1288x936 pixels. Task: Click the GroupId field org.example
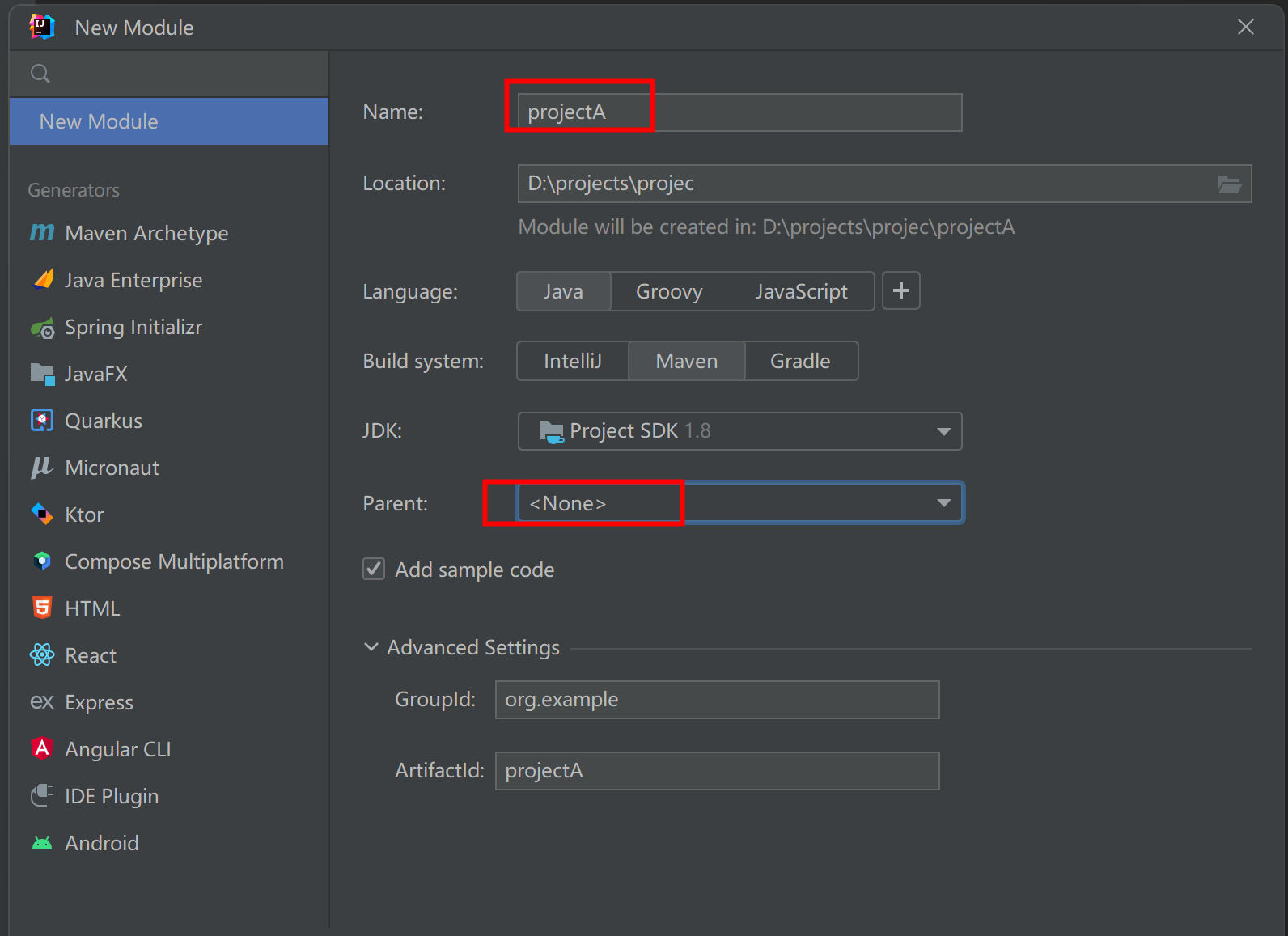point(717,700)
